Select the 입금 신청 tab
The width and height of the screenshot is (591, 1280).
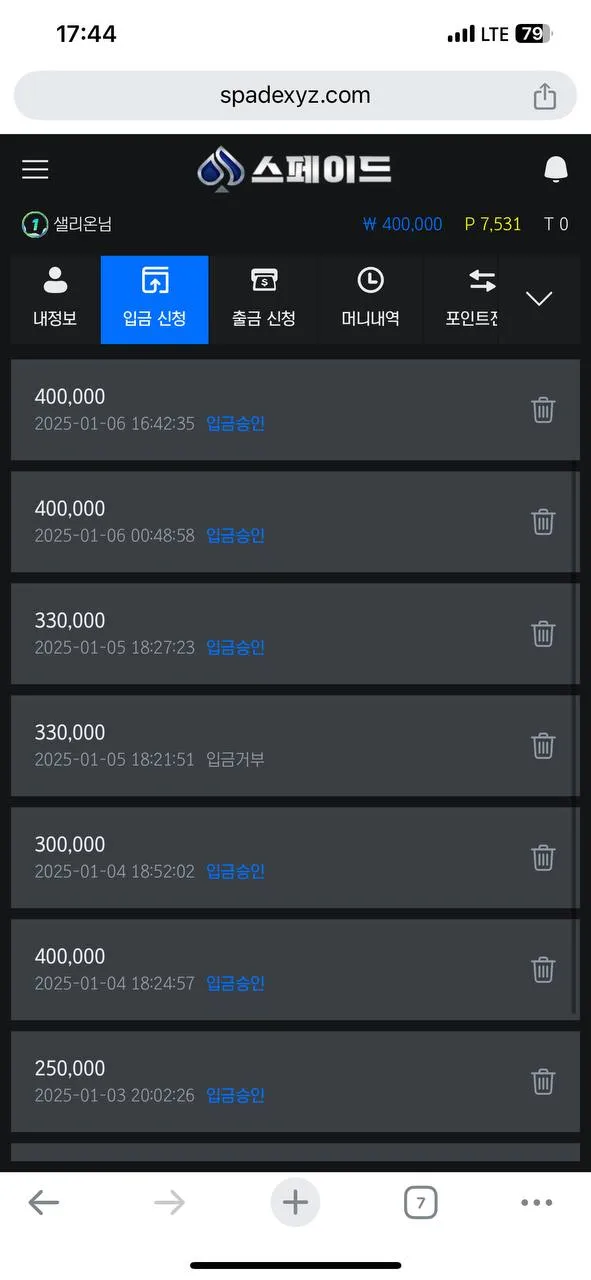155,299
